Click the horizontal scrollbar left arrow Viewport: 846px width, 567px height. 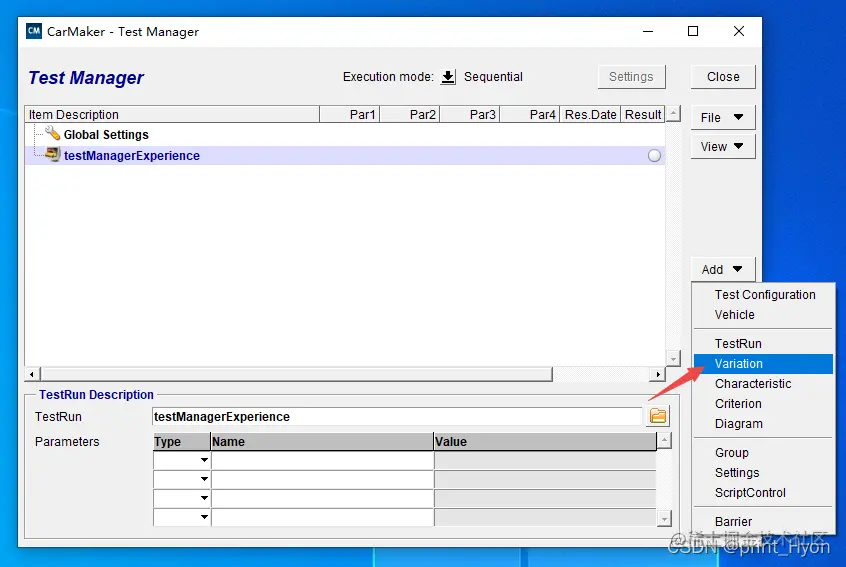point(32,374)
